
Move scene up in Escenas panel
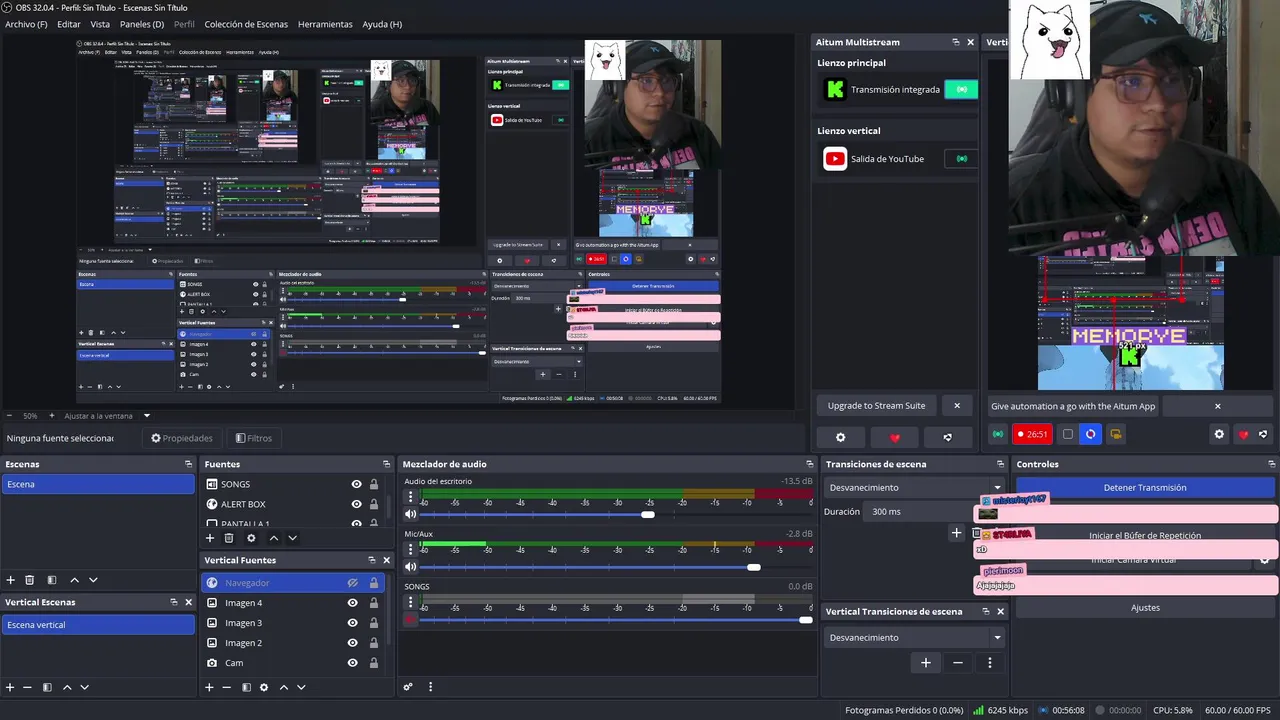click(74, 580)
